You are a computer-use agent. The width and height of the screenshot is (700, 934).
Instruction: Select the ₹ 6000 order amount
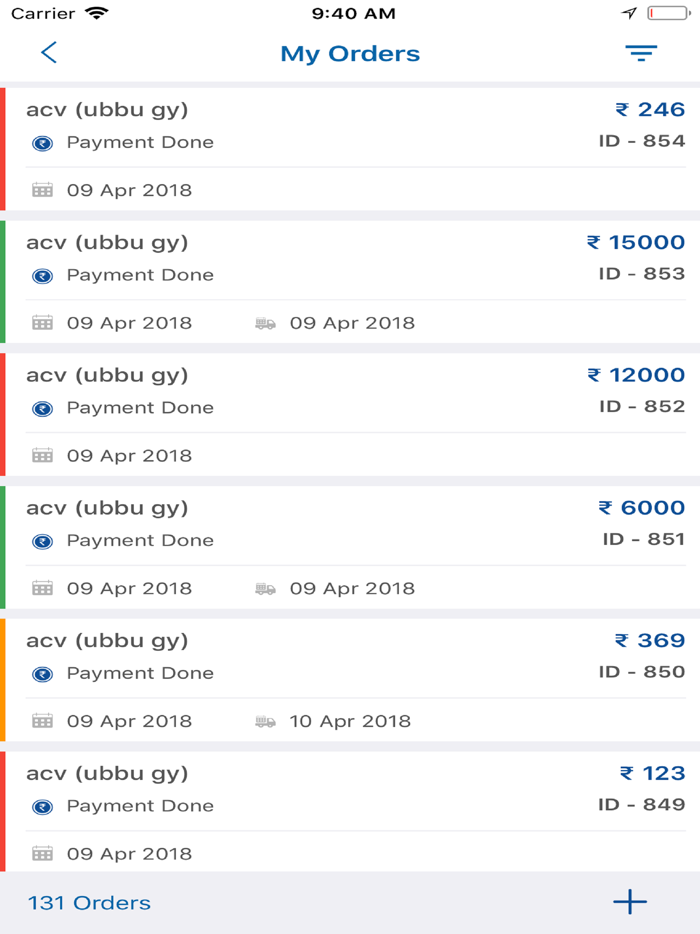642,508
